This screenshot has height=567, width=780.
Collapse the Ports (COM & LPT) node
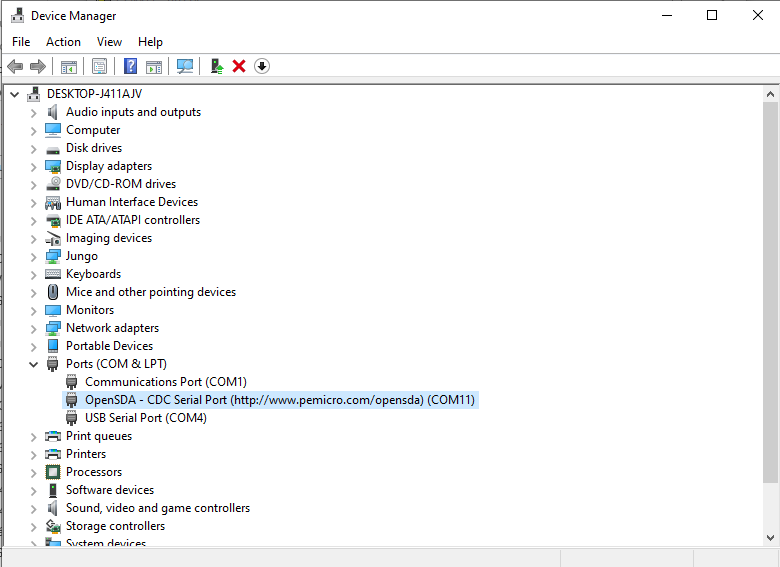(x=33, y=364)
